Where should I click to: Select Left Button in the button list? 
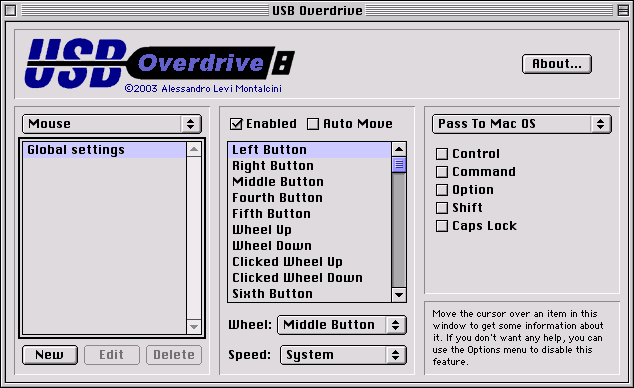310,150
